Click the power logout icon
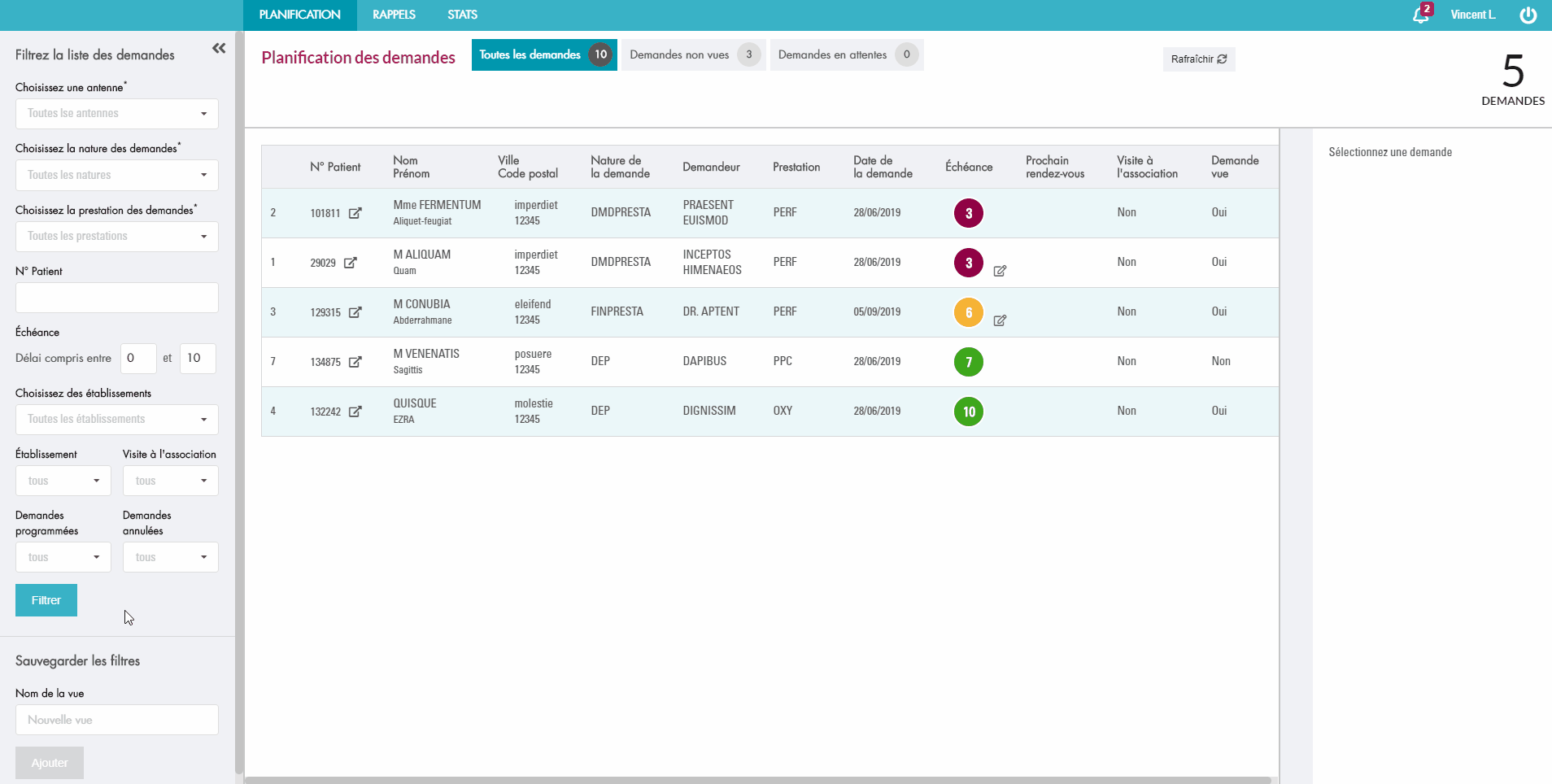The image size is (1552, 784). pyautogui.click(x=1528, y=15)
